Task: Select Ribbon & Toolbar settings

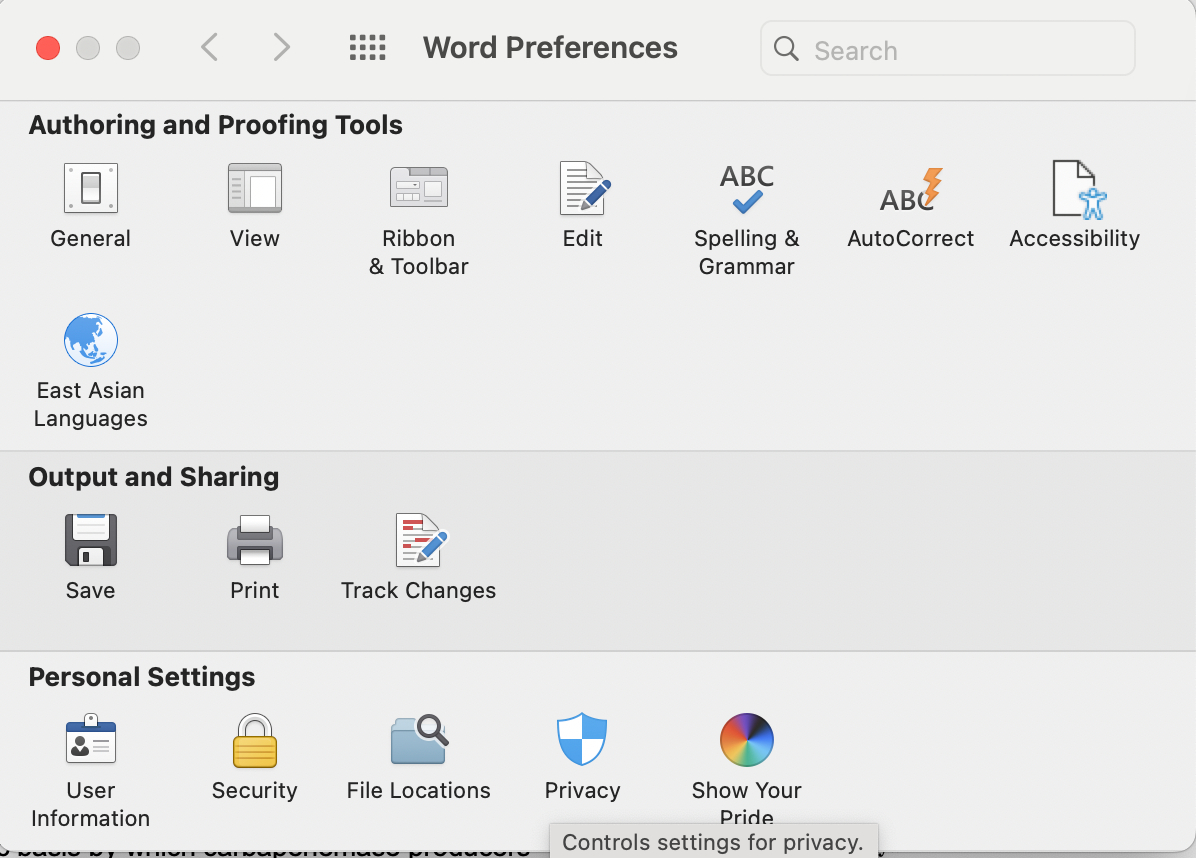Action: (418, 189)
